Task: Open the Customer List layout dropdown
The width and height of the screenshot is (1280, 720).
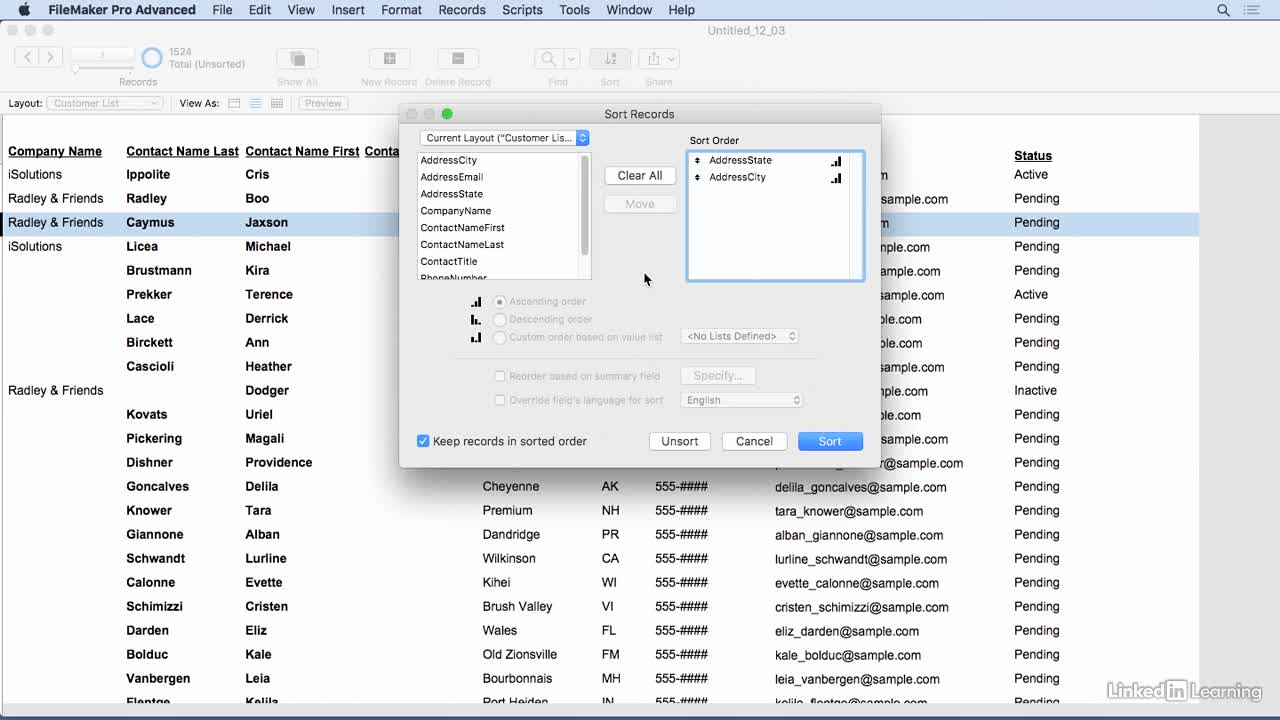Action: [104, 103]
